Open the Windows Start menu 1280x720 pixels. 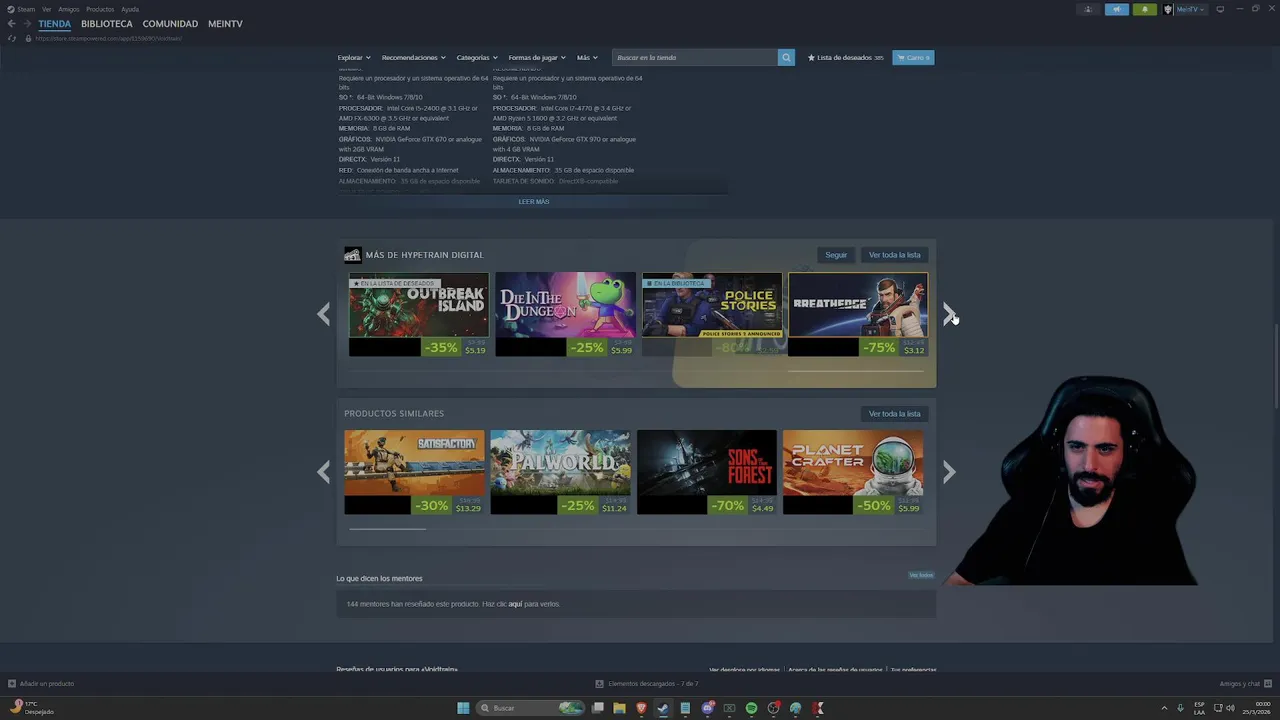click(463, 708)
